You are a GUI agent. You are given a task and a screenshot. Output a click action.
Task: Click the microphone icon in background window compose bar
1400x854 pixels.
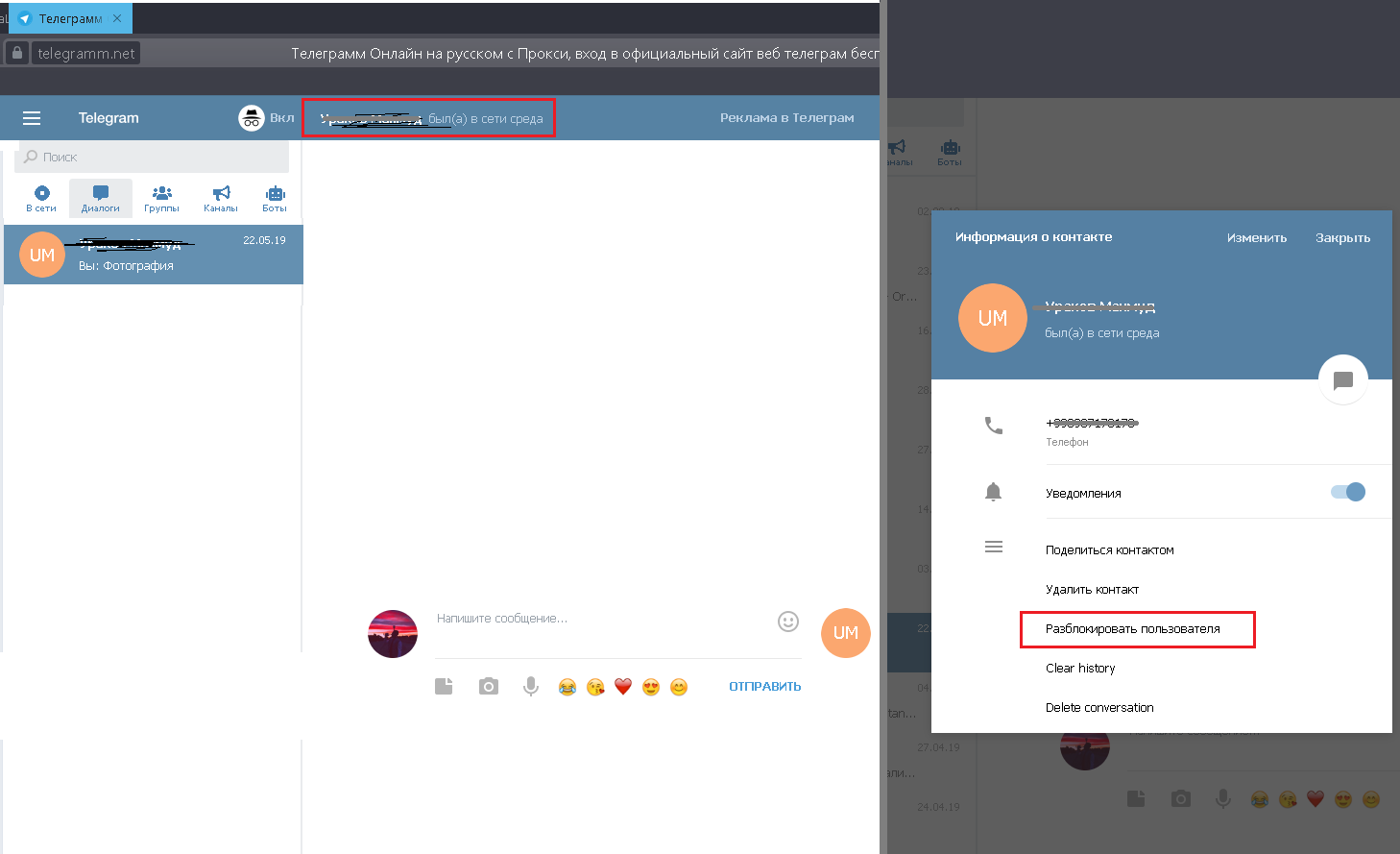(1223, 799)
